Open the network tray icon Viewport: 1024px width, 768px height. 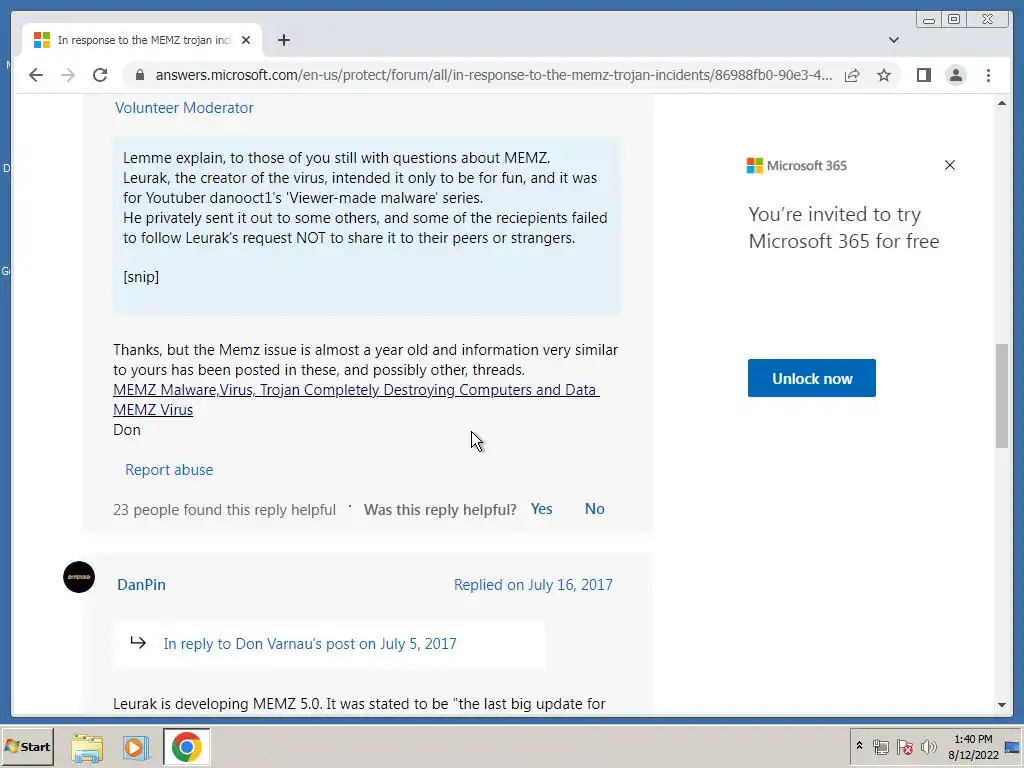tap(880, 747)
